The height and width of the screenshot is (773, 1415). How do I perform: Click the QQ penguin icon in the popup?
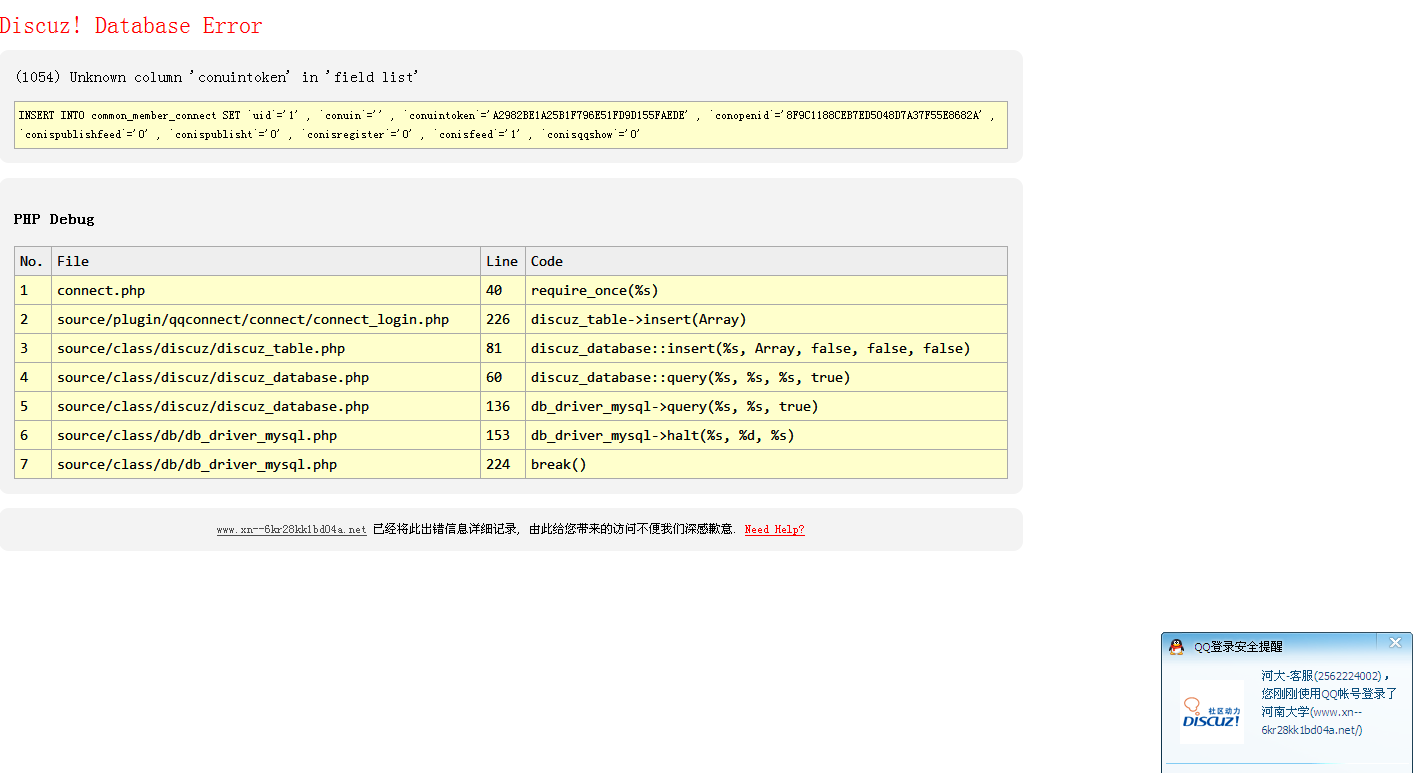pyautogui.click(x=1177, y=647)
